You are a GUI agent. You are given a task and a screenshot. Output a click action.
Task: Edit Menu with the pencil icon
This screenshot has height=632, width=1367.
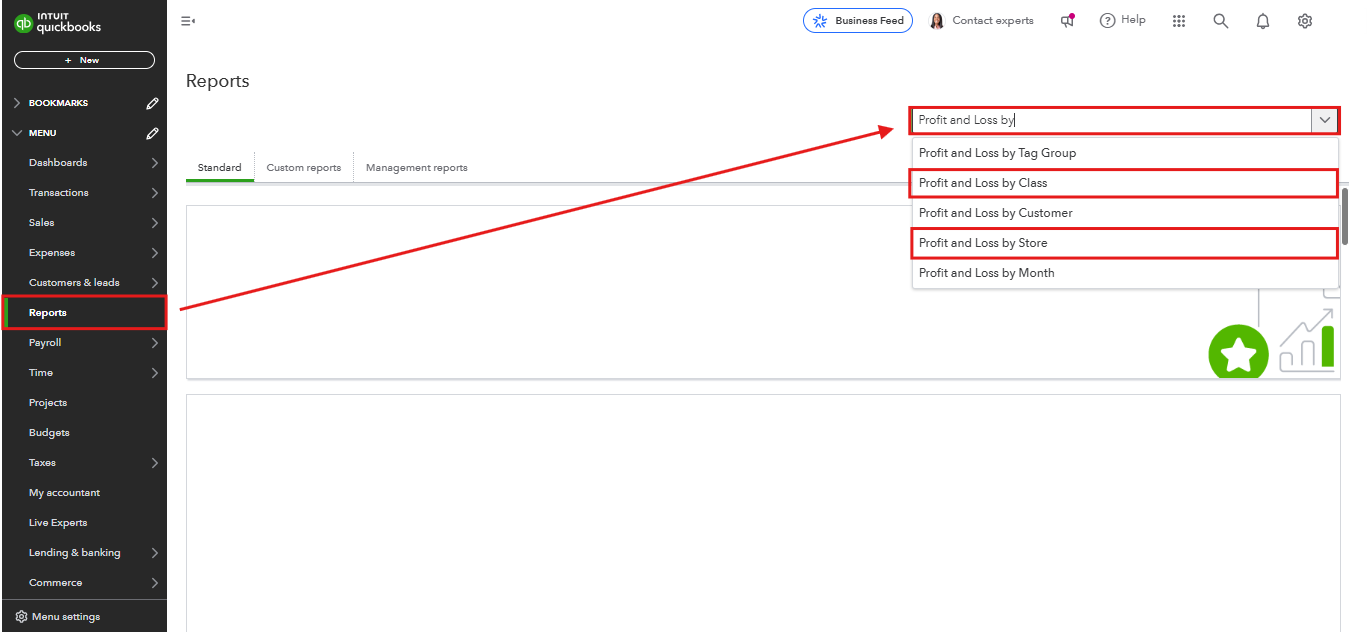[152, 133]
